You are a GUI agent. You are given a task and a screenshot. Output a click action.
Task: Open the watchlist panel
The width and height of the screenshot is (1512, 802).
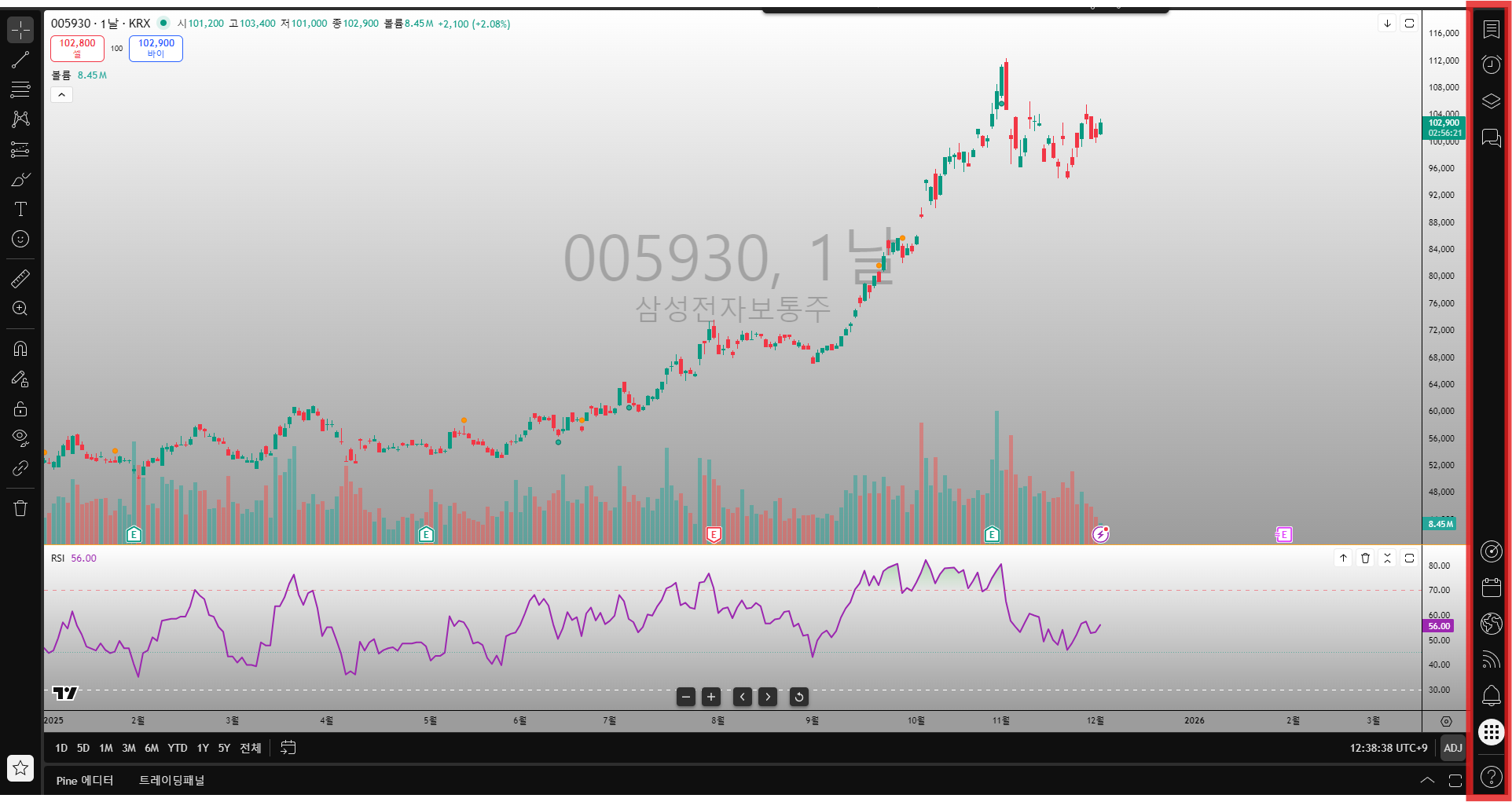click(x=1491, y=30)
